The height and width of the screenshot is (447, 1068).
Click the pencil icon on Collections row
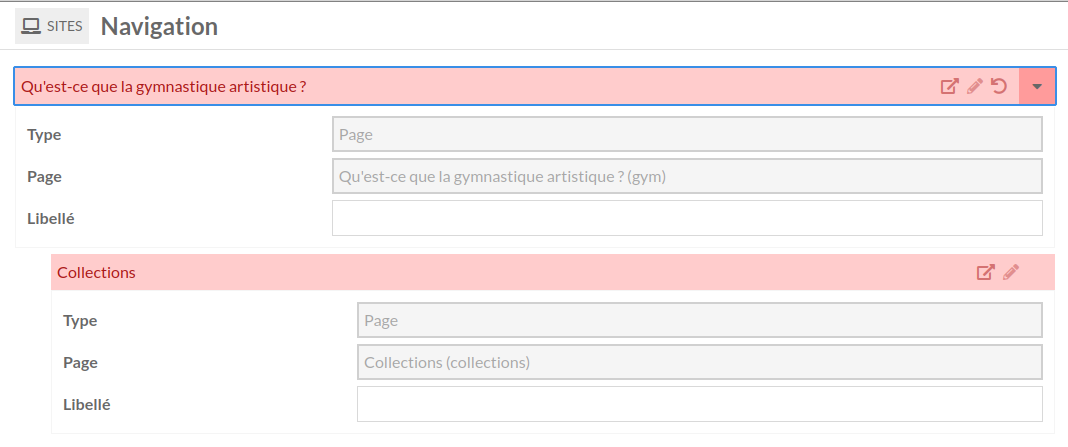coord(1011,272)
